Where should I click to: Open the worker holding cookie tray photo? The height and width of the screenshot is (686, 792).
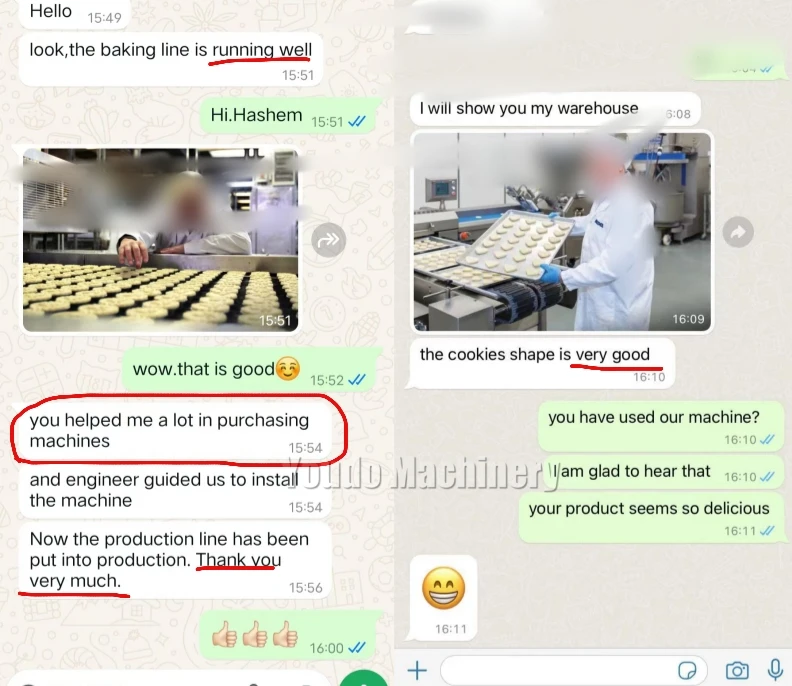pos(562,231)
